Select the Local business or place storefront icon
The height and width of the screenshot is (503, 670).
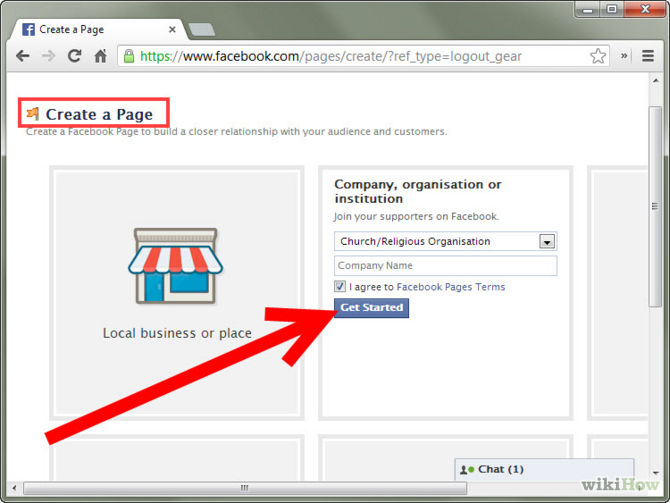(175, 266)
